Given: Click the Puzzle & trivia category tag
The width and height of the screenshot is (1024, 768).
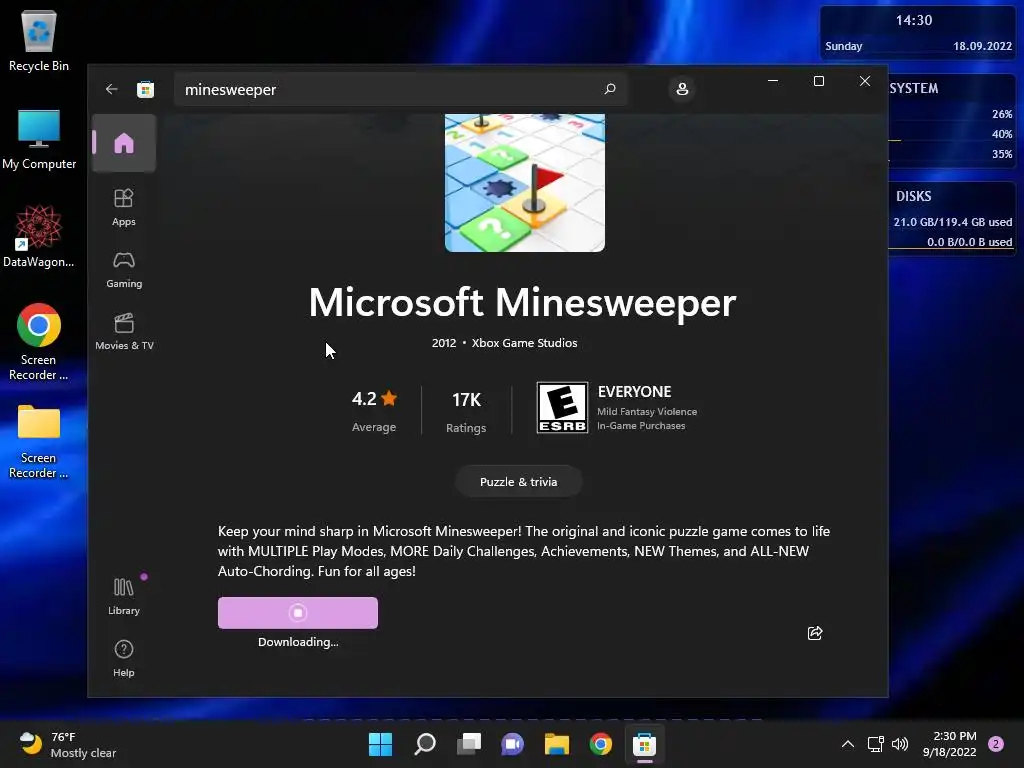Looking at the screenshot, I should tap(519, 482).
